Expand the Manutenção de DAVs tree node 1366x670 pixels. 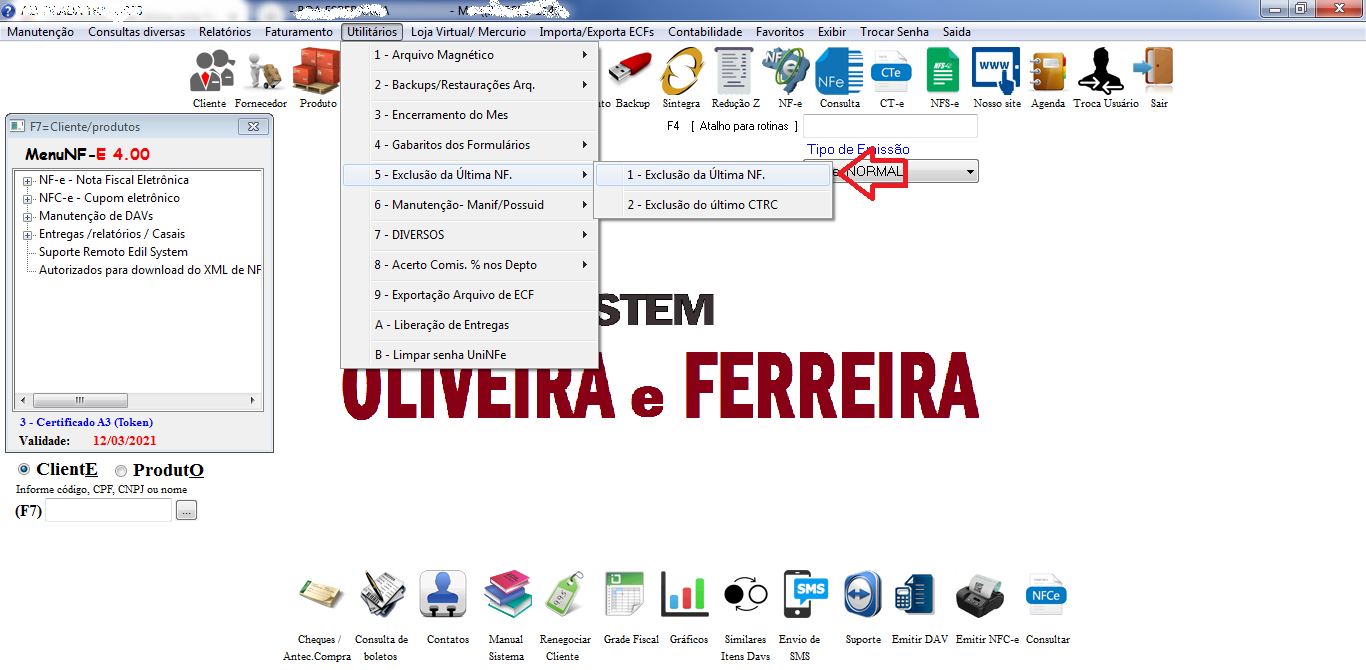(28, 217)
